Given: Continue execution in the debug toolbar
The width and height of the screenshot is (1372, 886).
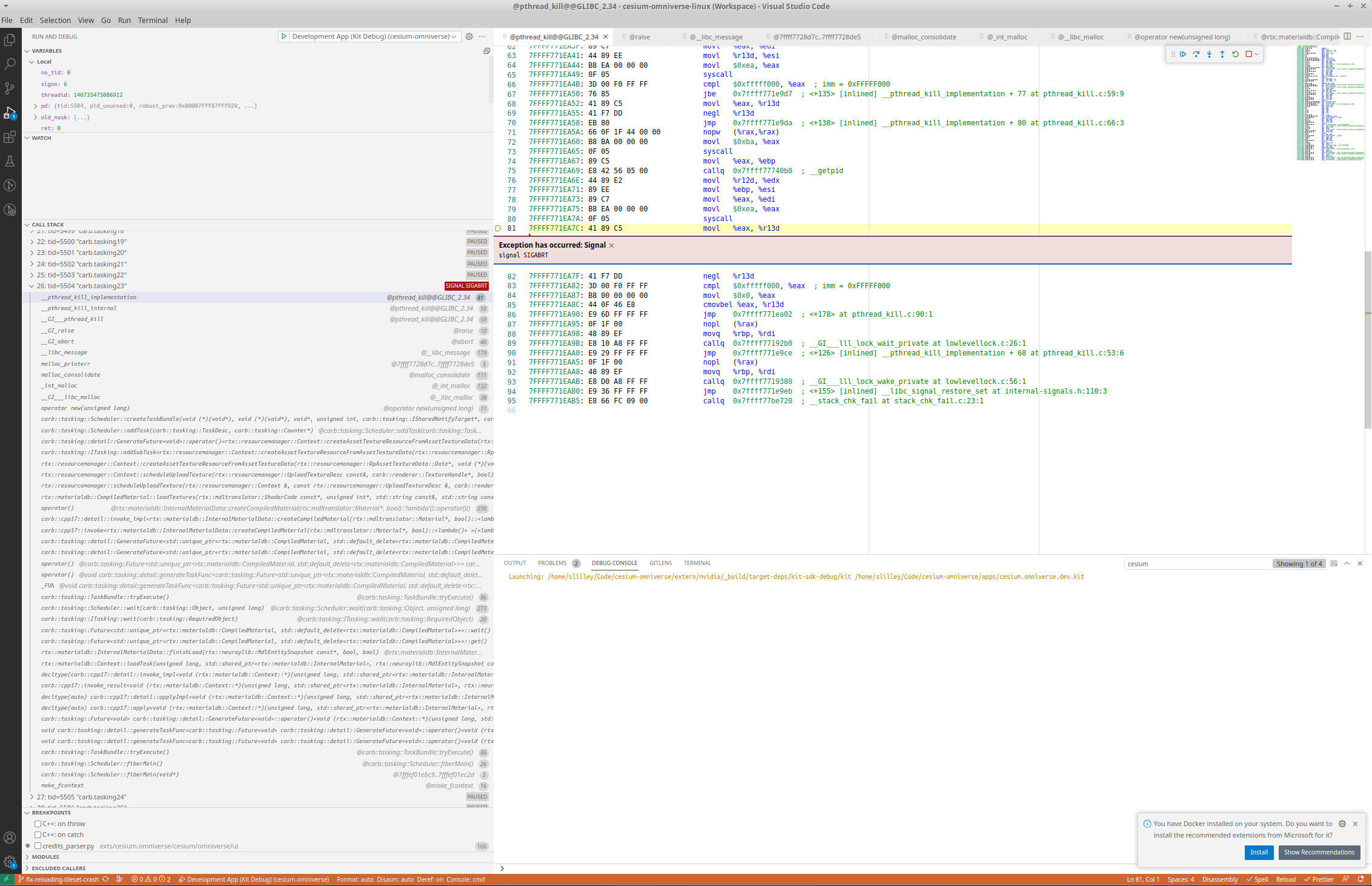Looking at the screenshot, I should 1183,54.
